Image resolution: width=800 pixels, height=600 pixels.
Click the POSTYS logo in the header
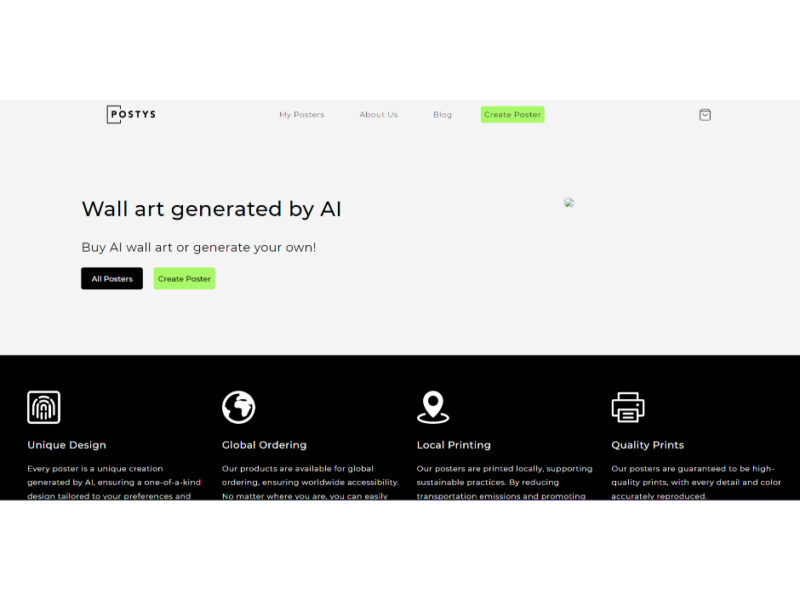(x=131, y=114)
